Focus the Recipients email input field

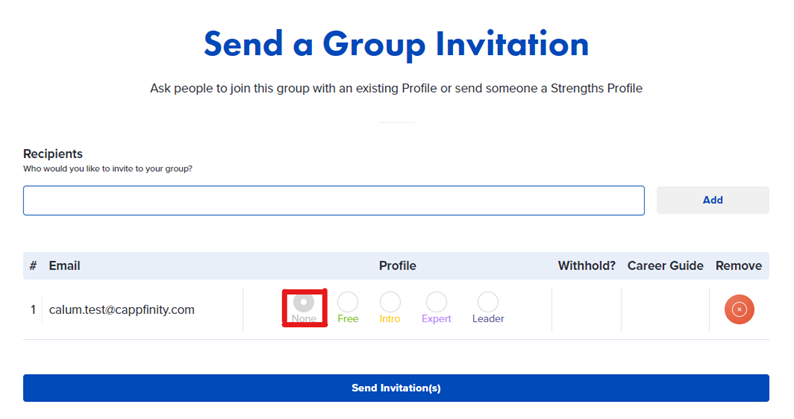pyautogui.click(x=334, y=201)
